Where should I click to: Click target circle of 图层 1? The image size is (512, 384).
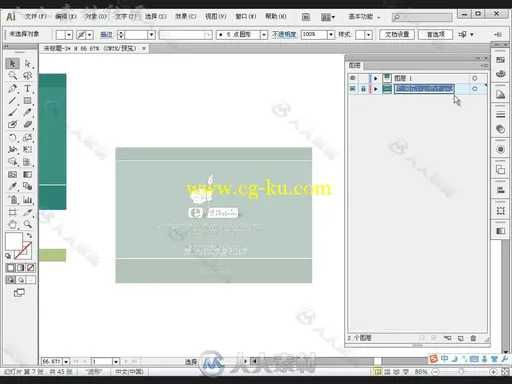tap(474, 78)
